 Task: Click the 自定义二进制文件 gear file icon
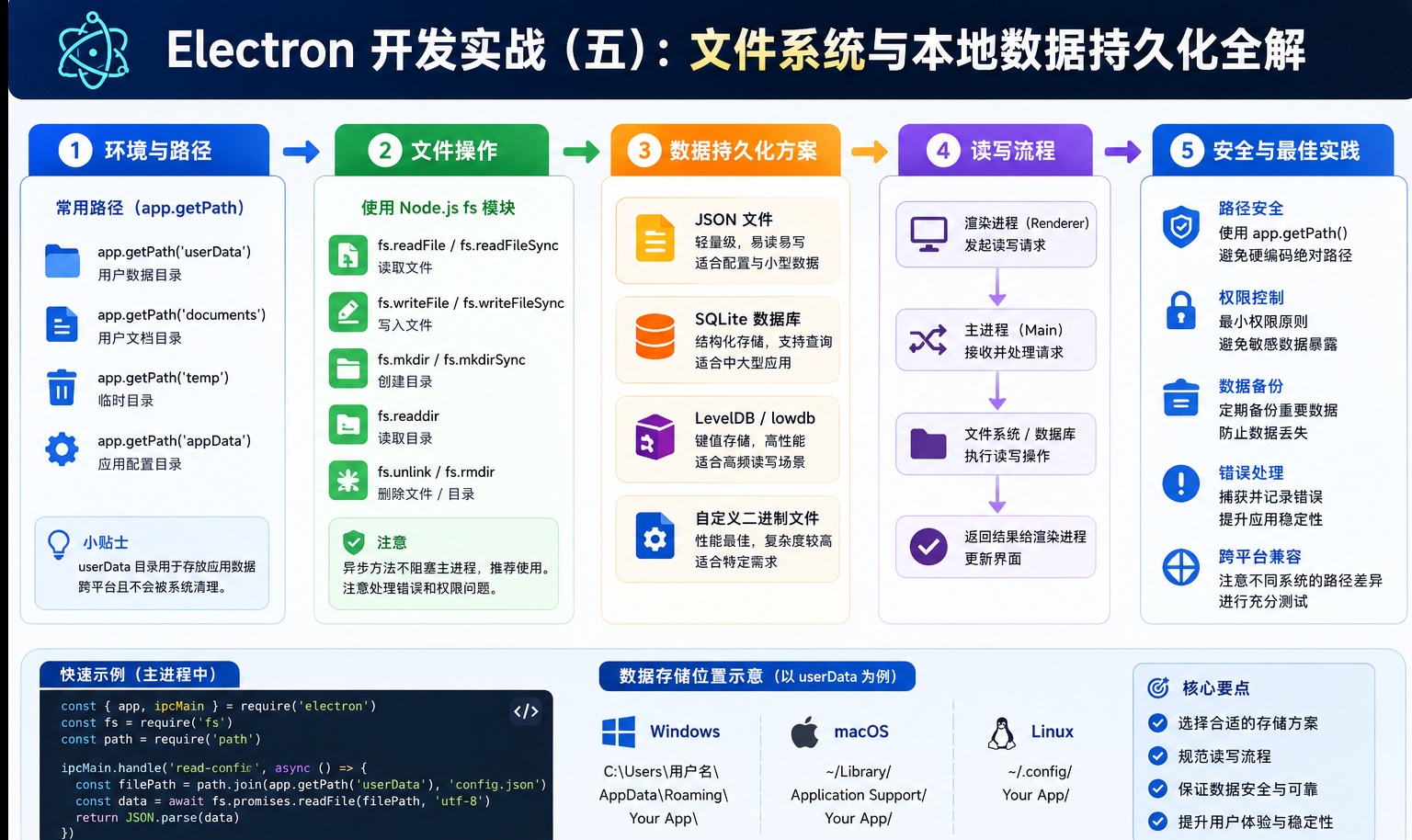tap(655, 536)
